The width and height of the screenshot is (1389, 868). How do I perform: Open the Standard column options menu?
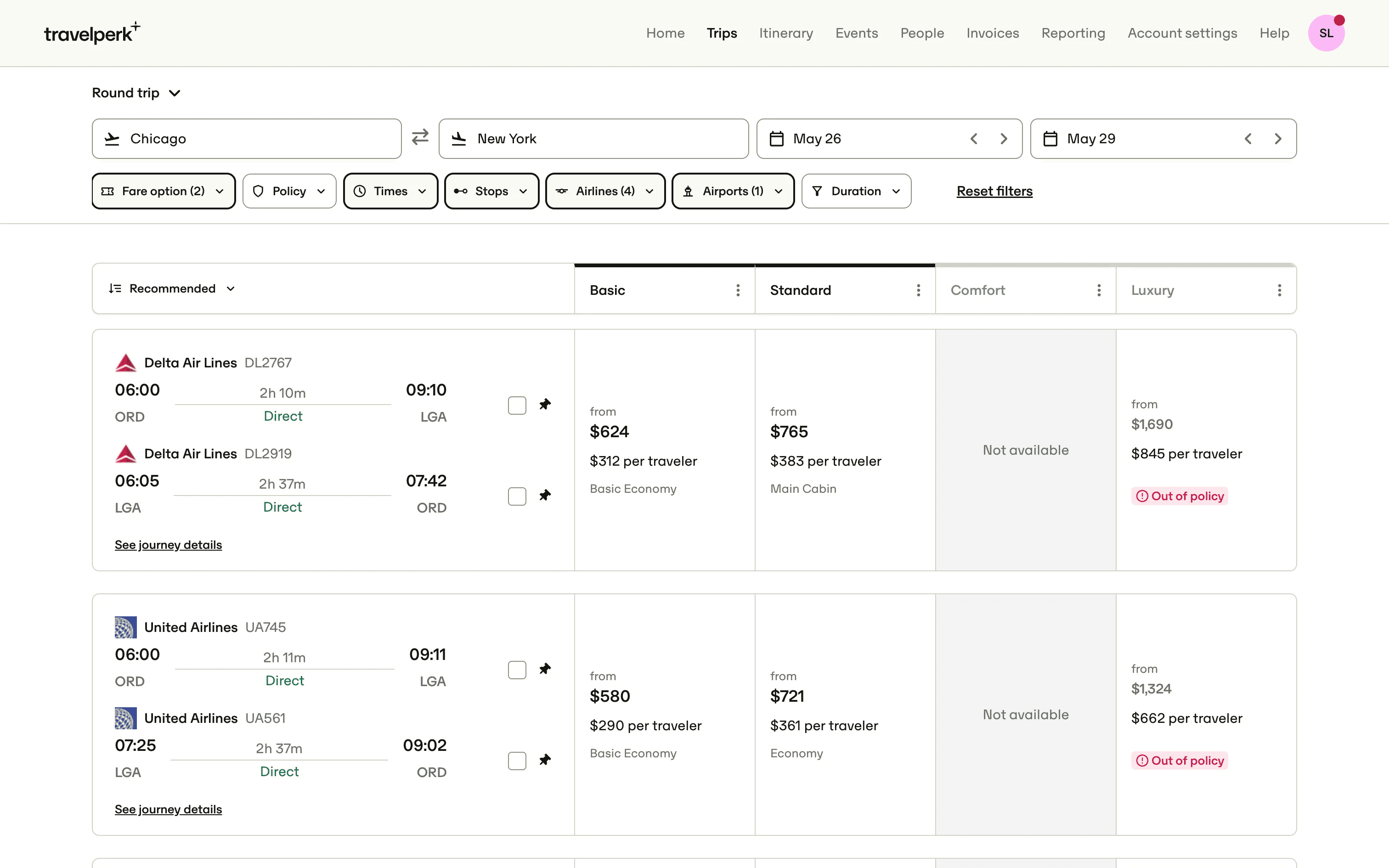point(918,290)
